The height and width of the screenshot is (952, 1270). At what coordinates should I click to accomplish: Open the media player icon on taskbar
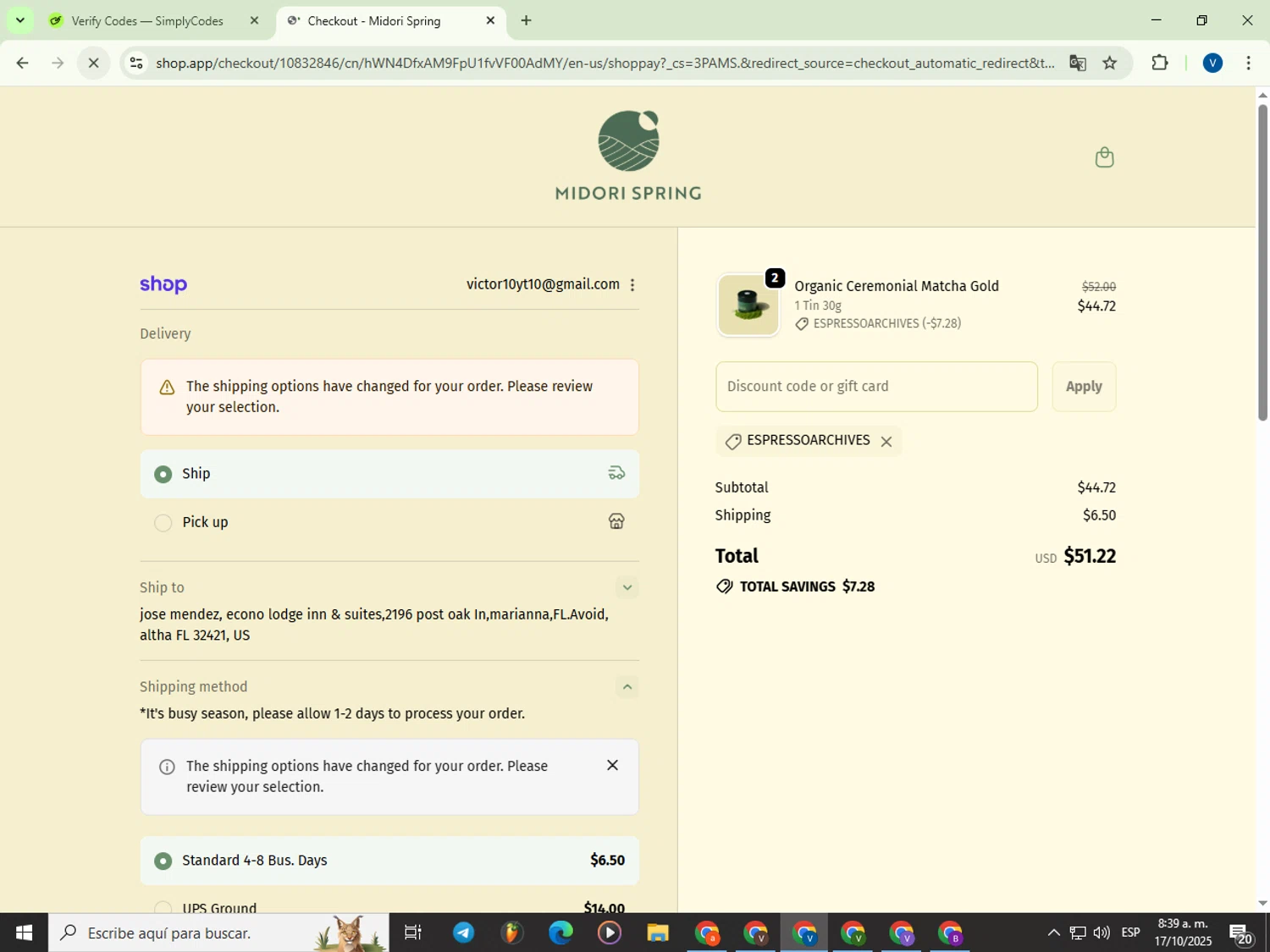[609, 933]
